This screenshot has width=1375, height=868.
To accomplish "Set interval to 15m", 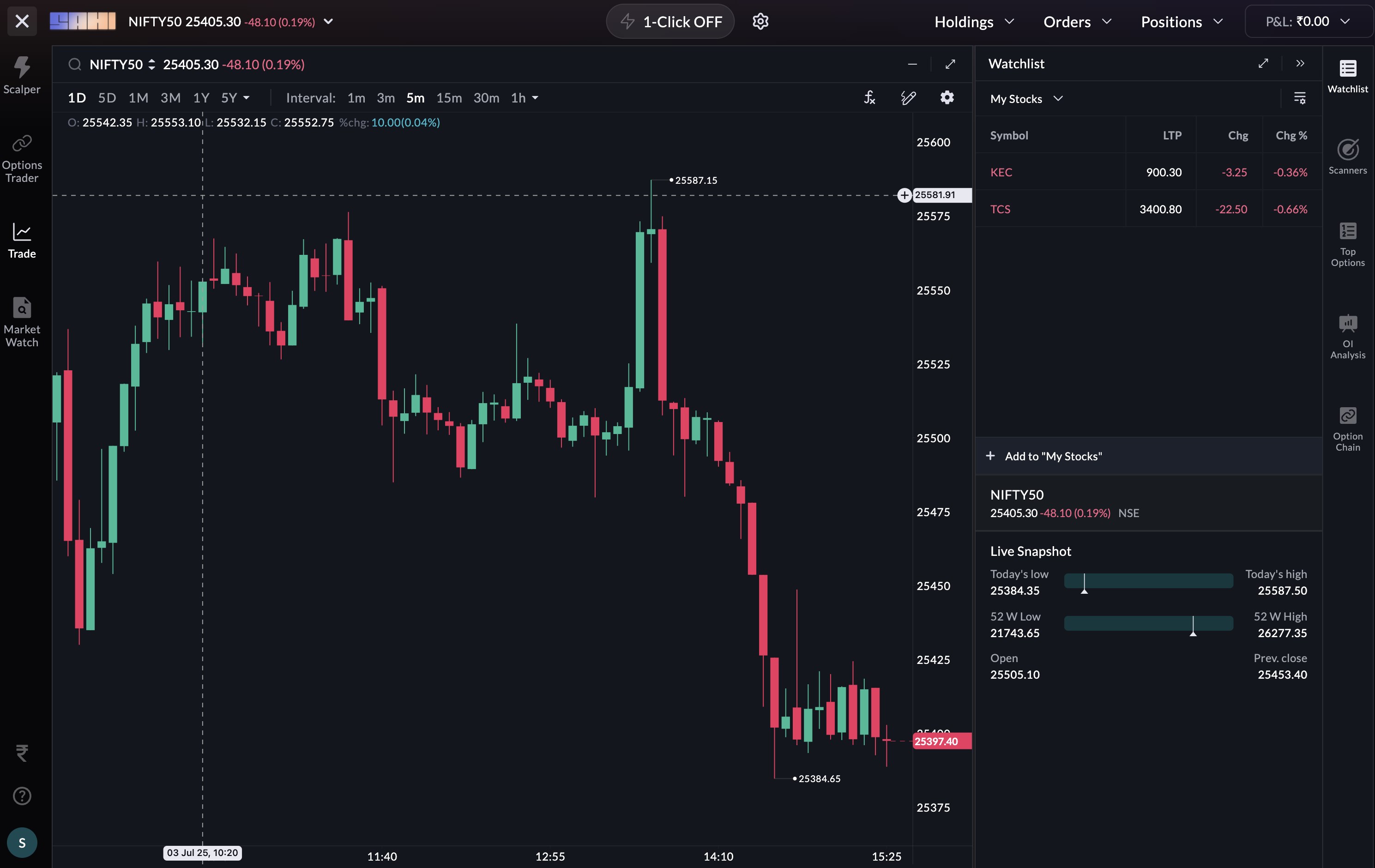I will (449, 98).
